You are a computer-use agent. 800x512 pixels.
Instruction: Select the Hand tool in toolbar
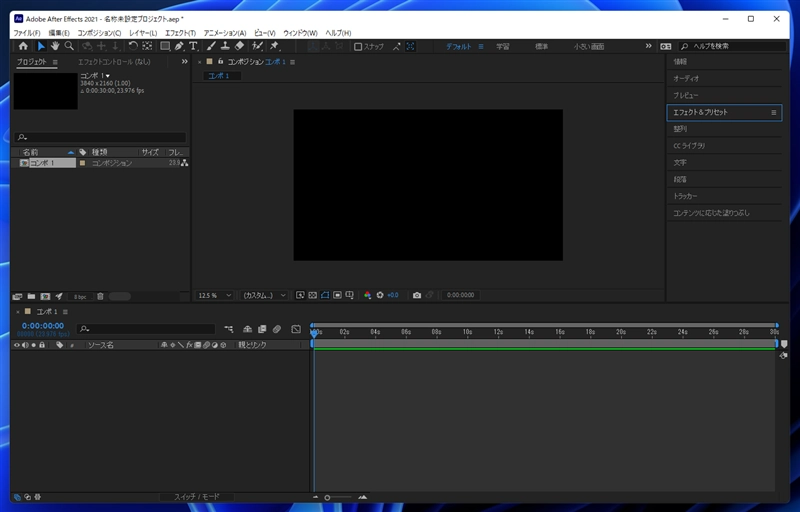pos(55,46)
